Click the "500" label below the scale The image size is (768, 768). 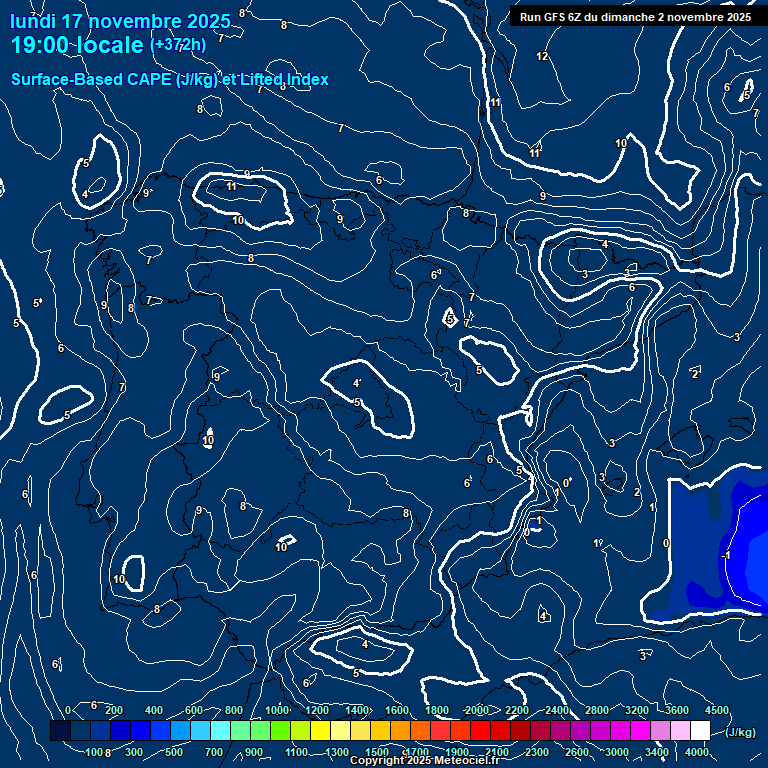174,752
